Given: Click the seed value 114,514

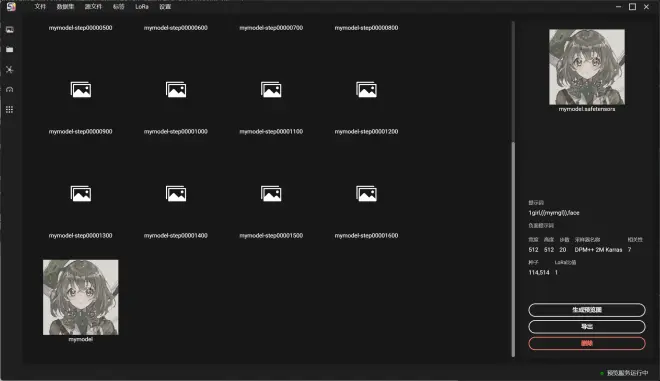Looking at the screenshot, I should tap(539, 273).
